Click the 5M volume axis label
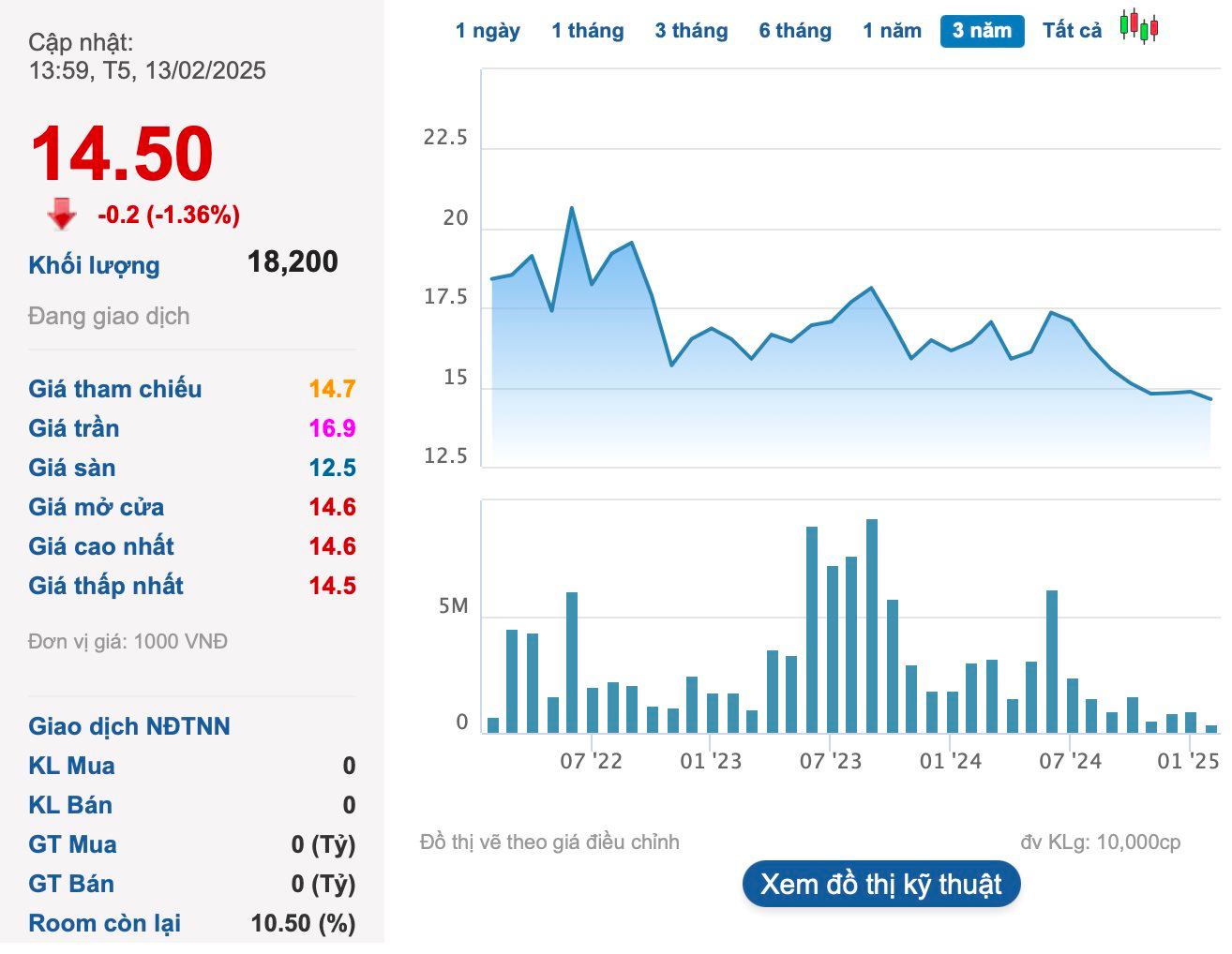This screenshot has height=954, width=1232. coord(453,606)
